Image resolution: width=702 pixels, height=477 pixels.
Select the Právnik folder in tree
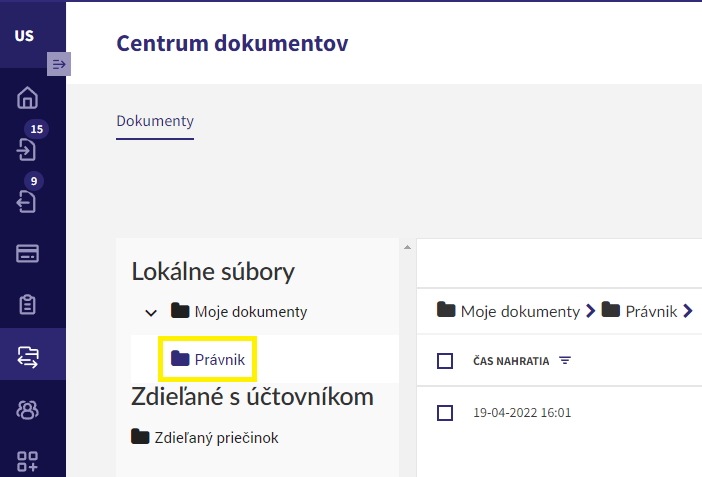click(x=208, y=359)
